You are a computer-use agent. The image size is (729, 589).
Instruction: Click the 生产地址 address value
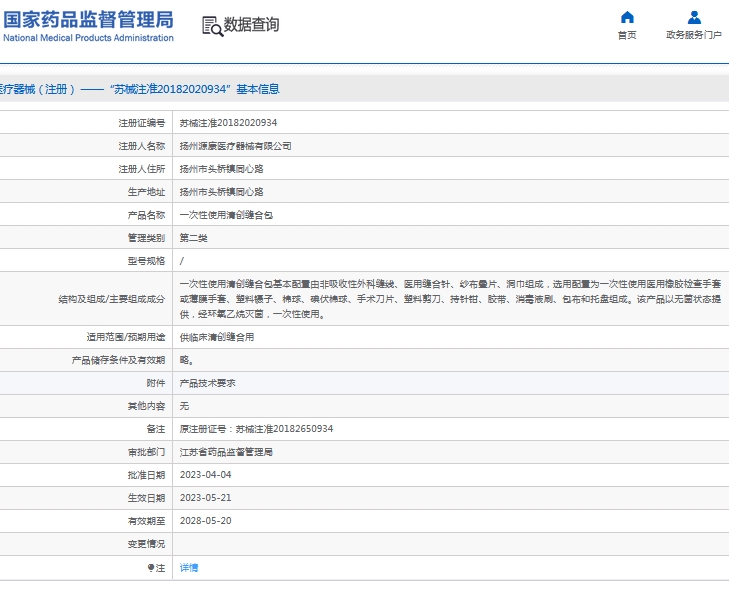[221, 192]
